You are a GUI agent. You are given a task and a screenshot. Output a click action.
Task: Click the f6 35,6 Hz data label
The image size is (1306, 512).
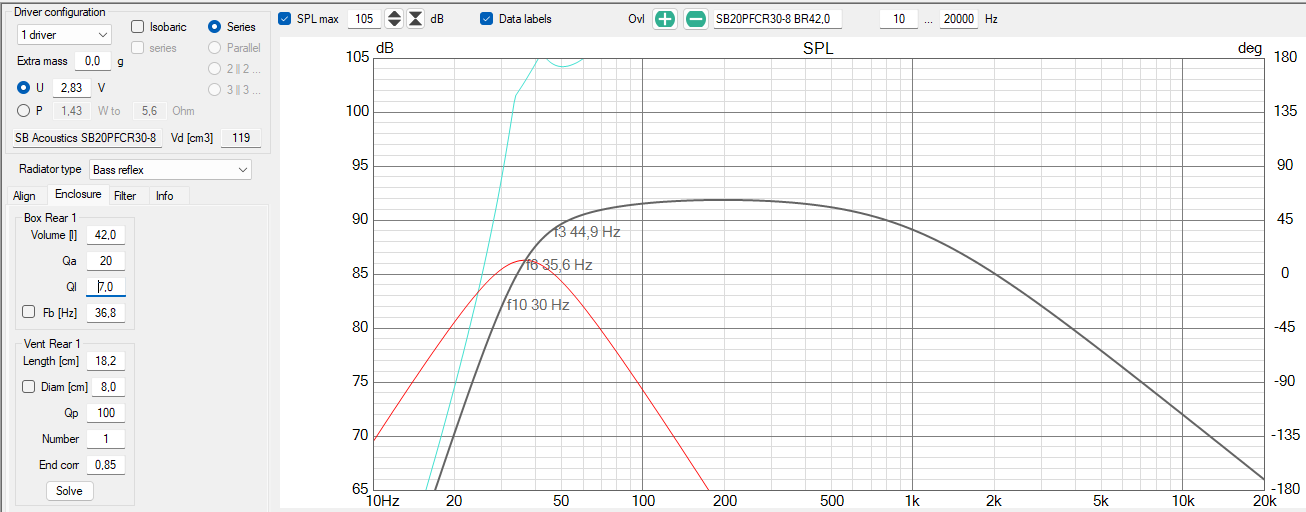pos(559,265)
